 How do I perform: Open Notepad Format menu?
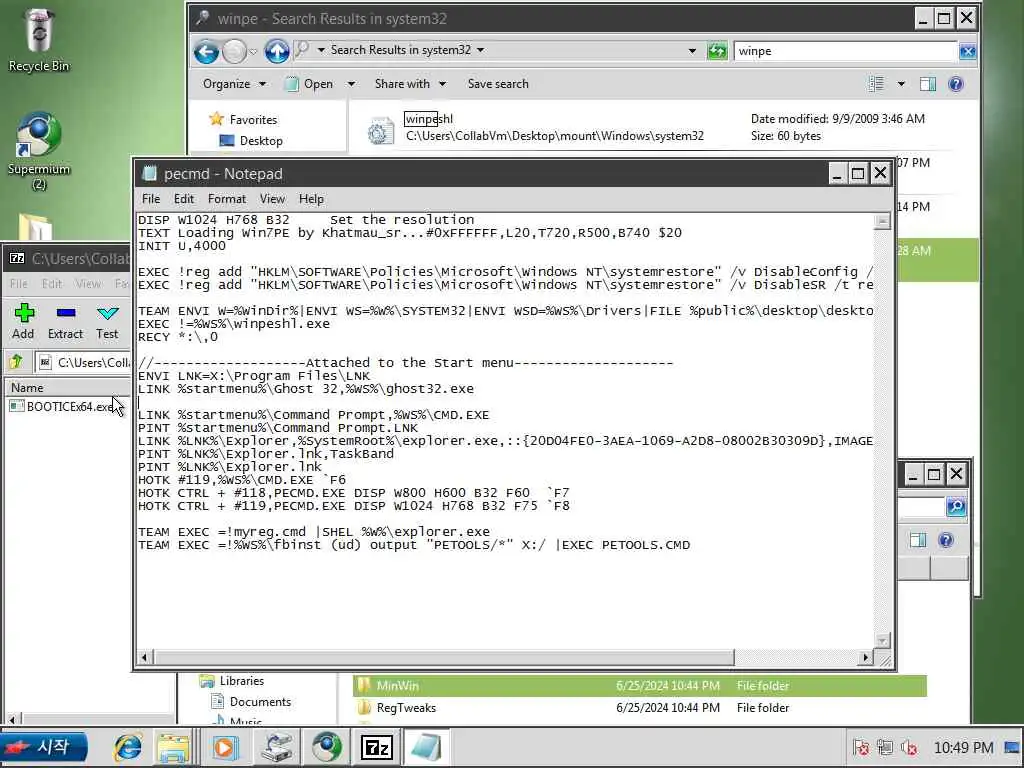coord(227,199)
